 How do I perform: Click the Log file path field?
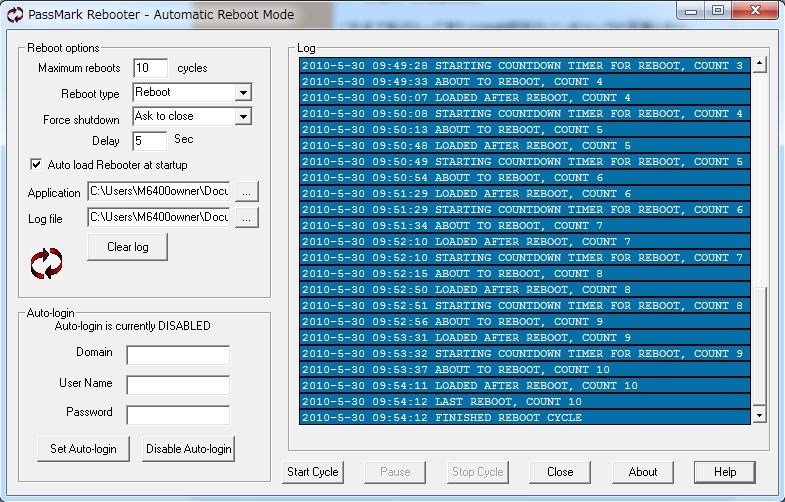159,217
